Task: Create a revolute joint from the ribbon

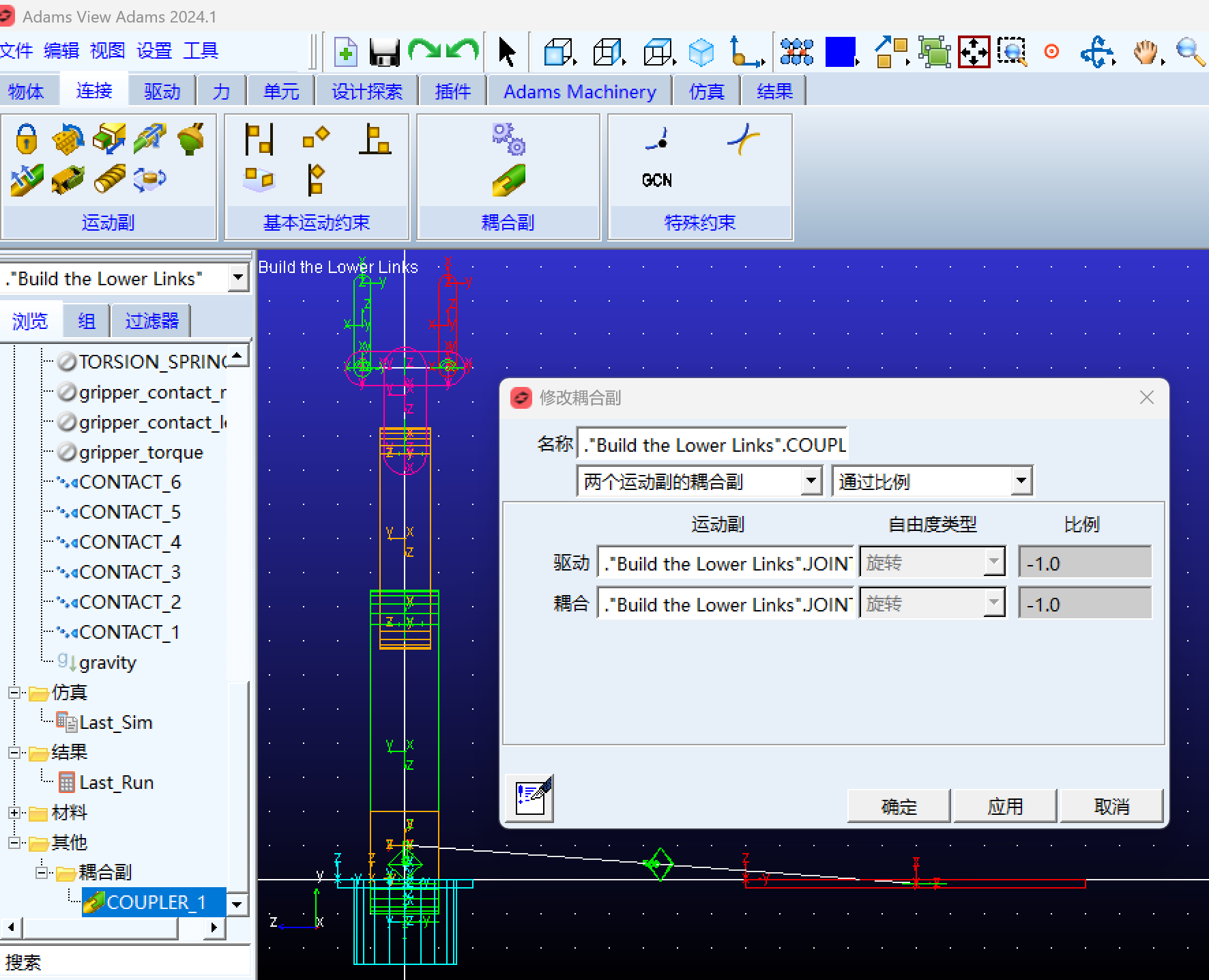Action: [68, 139]
